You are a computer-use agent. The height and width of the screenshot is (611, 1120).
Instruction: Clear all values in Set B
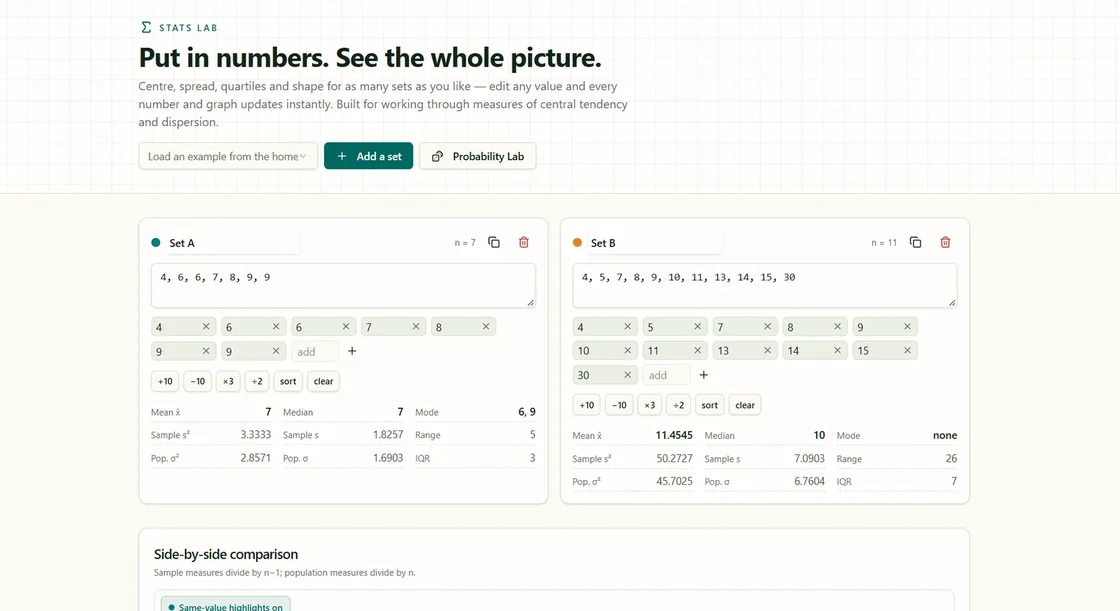pos(745,404)
